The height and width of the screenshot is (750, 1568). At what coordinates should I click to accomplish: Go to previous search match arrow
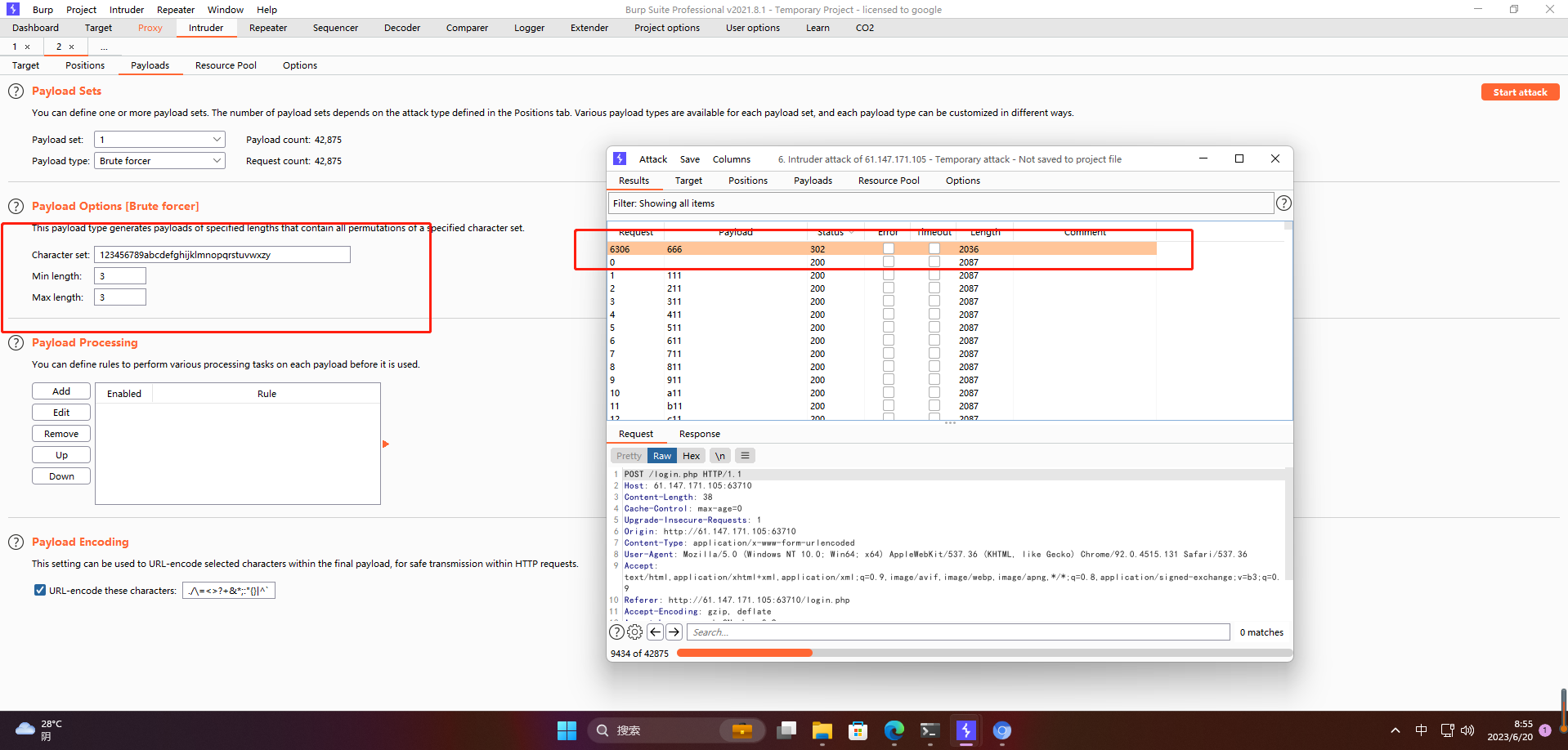(655, 632)
